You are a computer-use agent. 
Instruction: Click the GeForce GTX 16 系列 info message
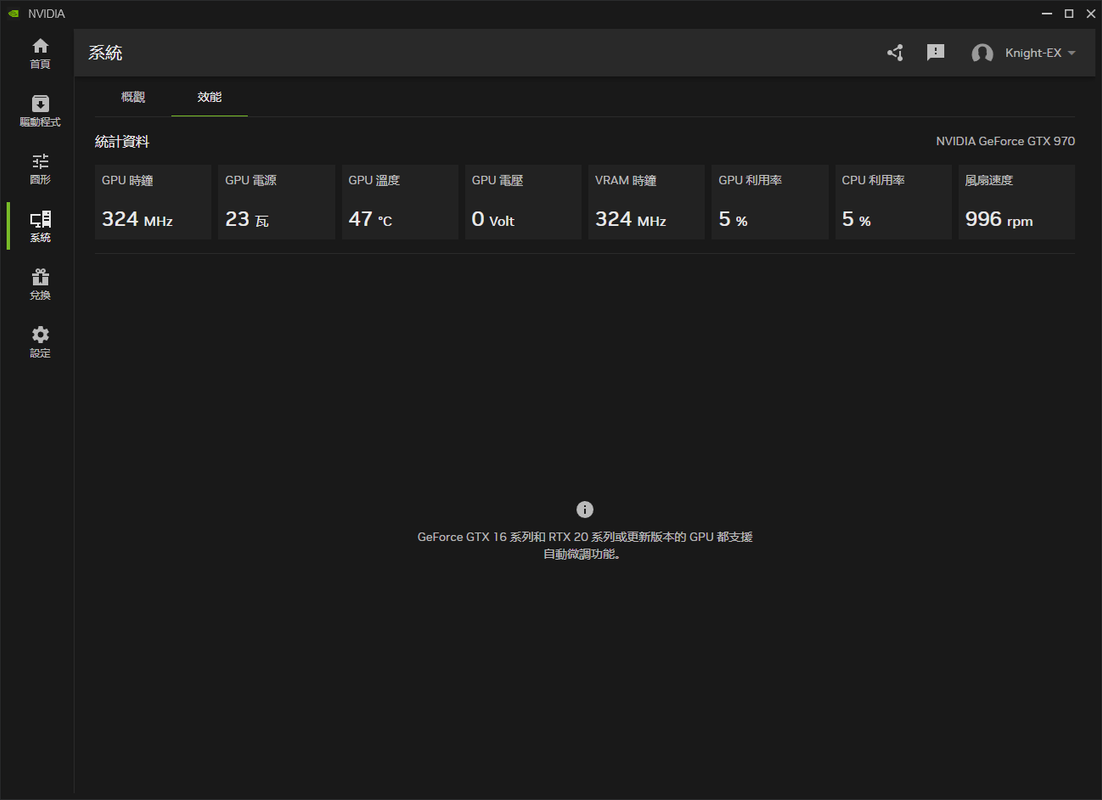(585, 546)
